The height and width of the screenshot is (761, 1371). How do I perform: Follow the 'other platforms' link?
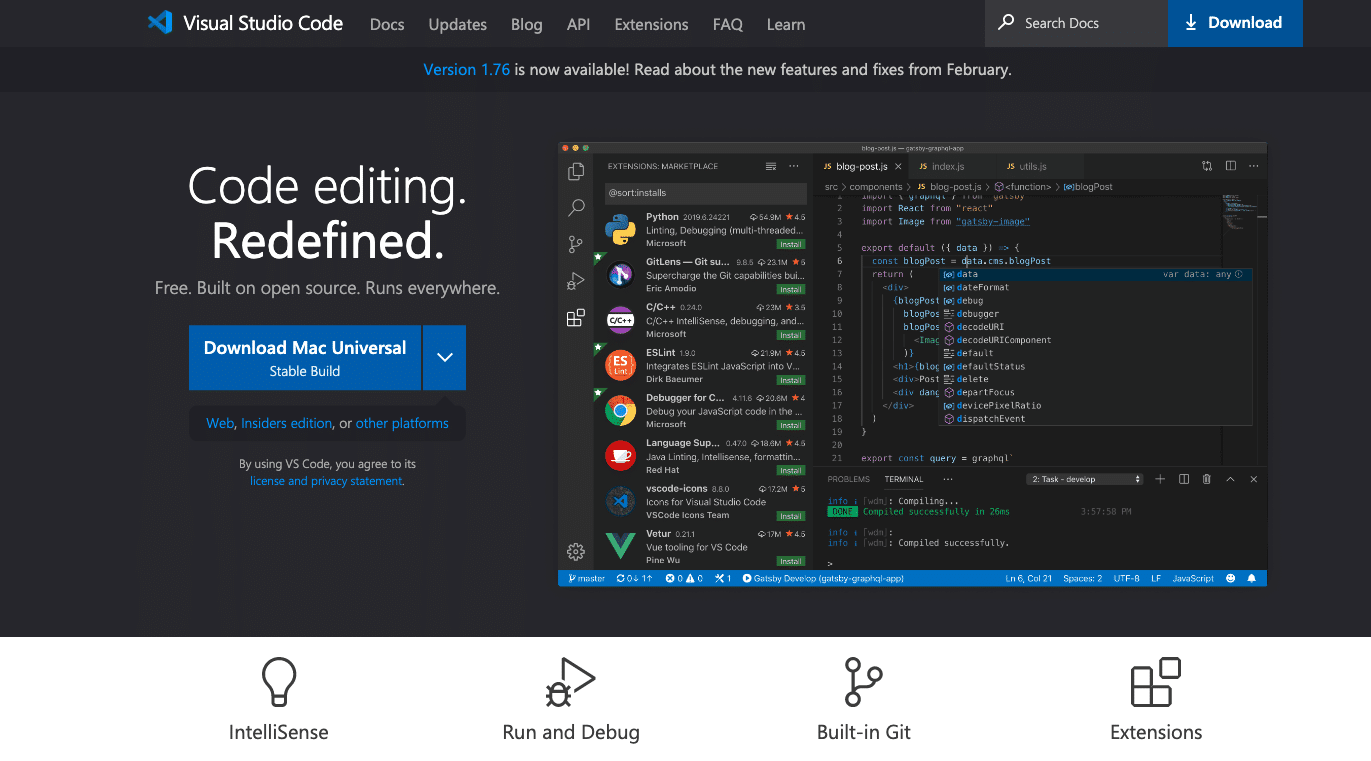click(x=402, y=423)
